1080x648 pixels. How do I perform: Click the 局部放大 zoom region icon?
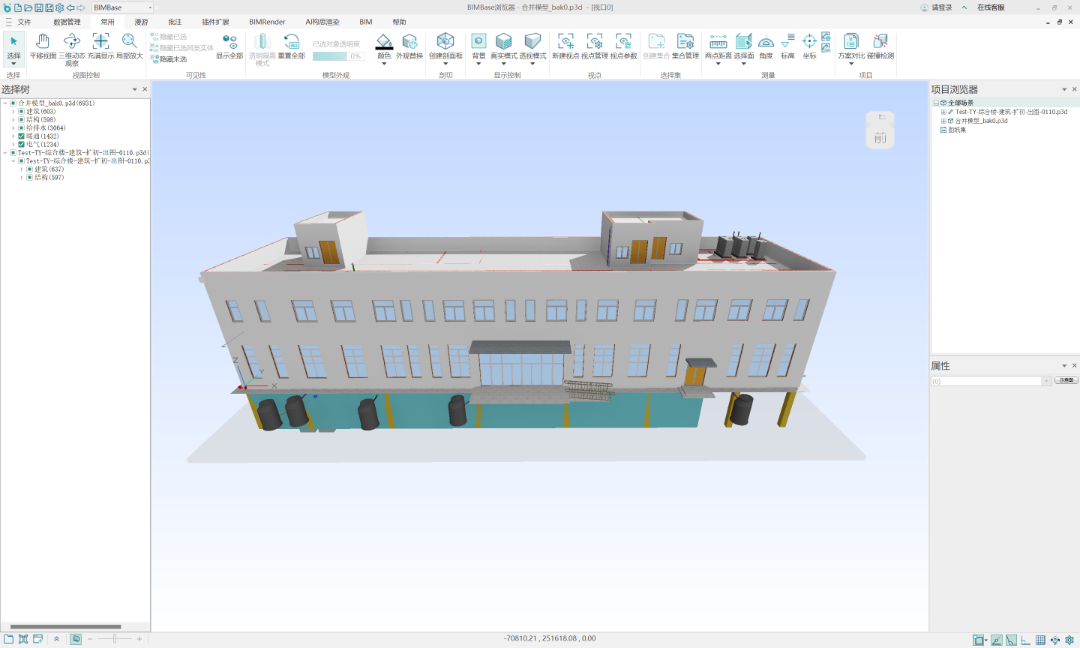129,46
